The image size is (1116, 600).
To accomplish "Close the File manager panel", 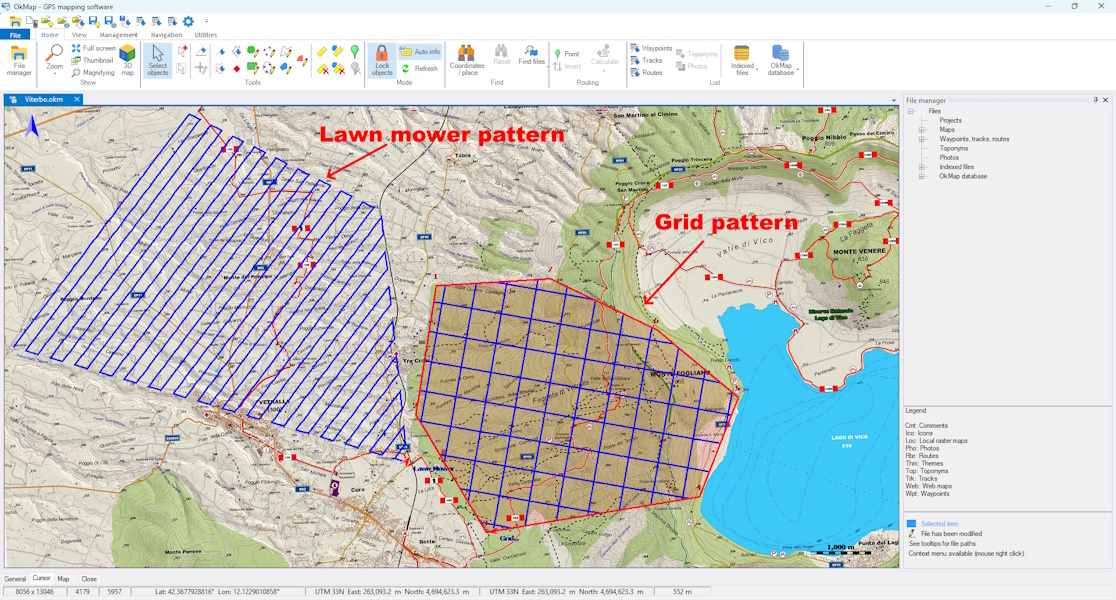I will pyautogui.click(x=1105, y=100).
